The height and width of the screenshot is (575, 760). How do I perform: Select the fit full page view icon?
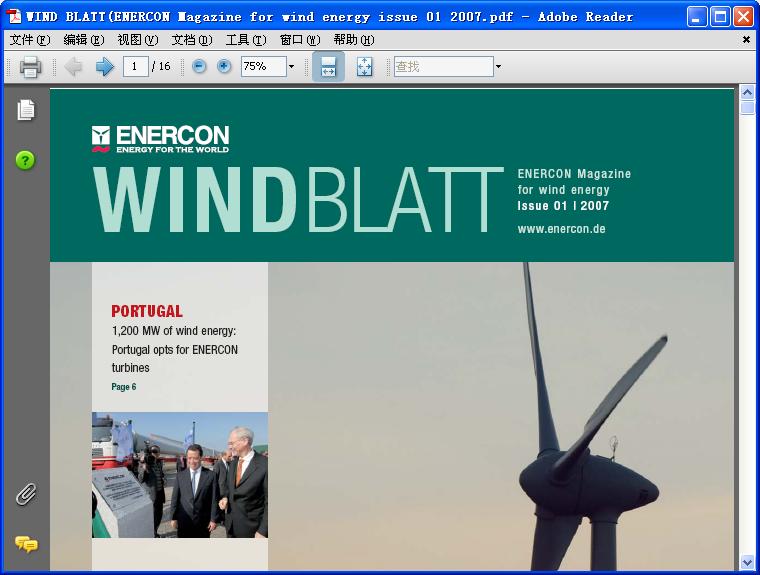click(364, 66)
